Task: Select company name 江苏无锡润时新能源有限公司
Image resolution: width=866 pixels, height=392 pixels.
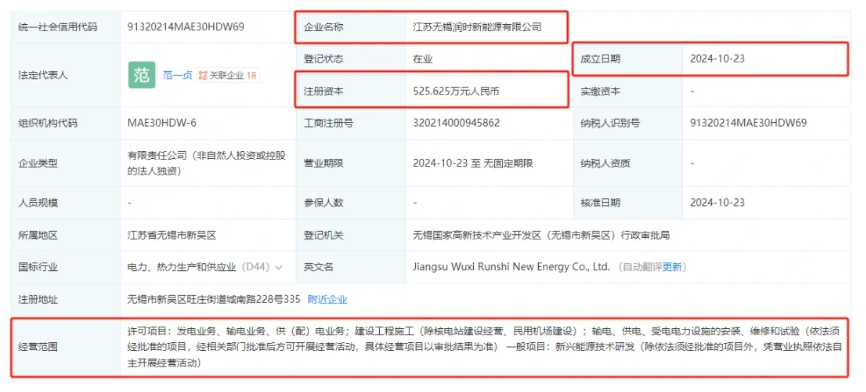Action: point(477,27)
